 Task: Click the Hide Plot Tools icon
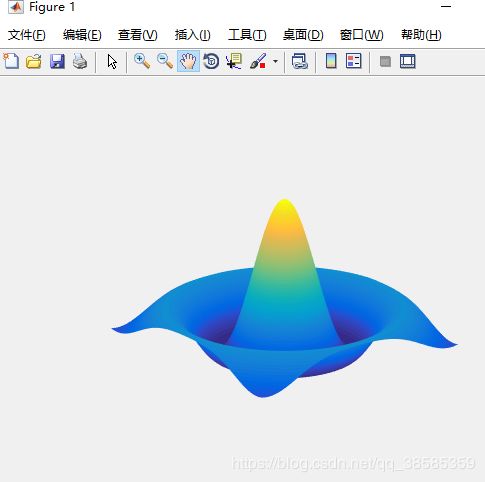click(x=385, y=62)
